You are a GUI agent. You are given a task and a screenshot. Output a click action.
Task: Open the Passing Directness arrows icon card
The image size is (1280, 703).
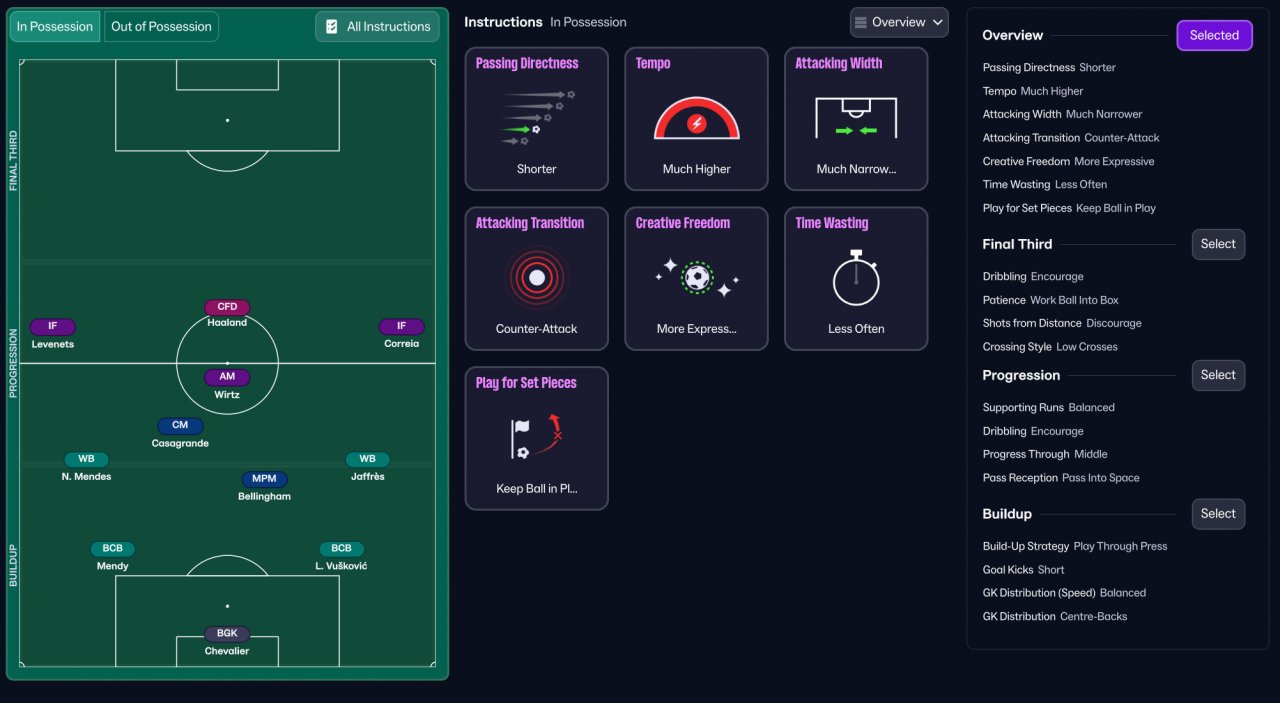pyautogui.click(x=536, y=118)
